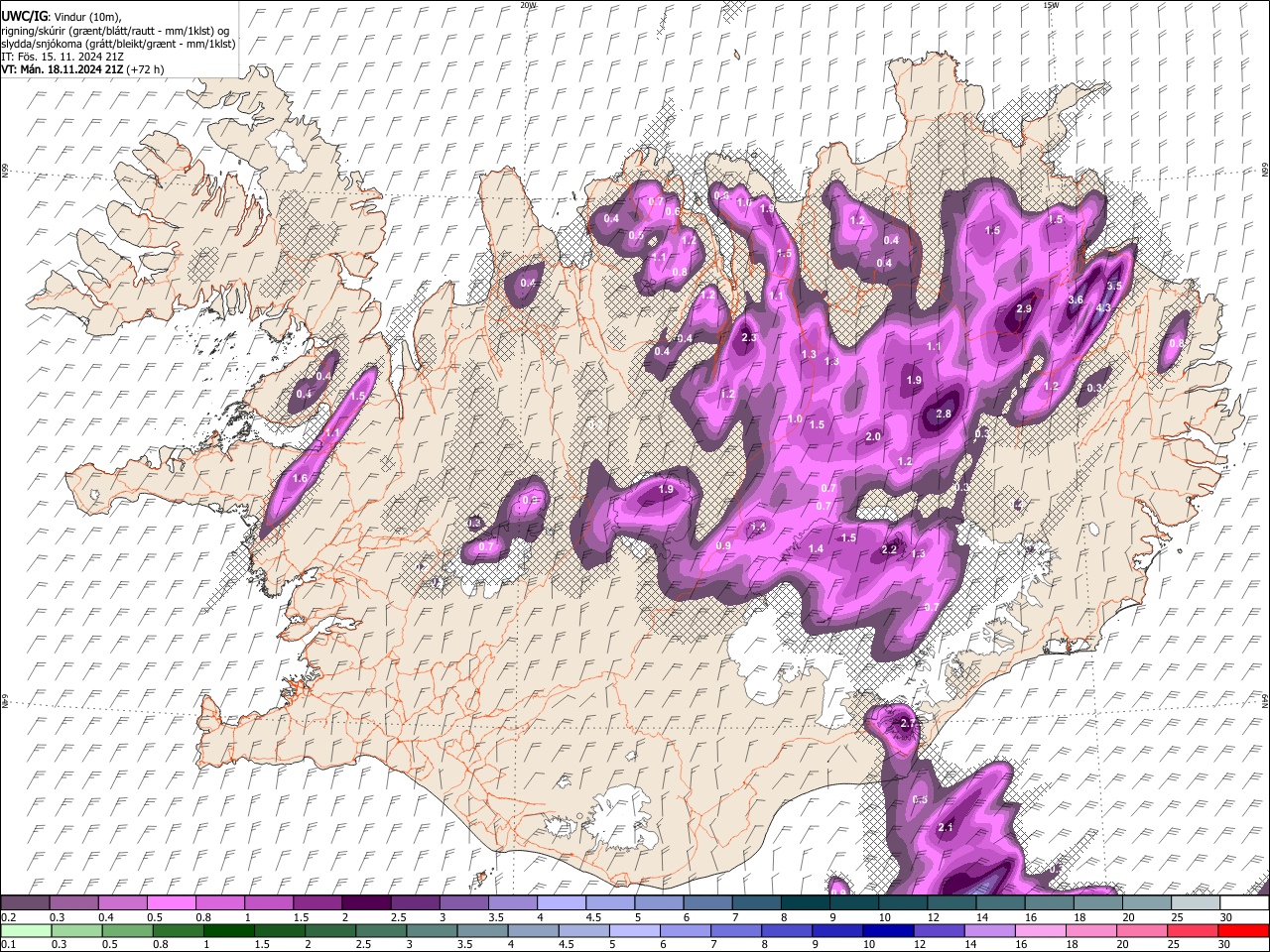Click bottom-row bright red swatch after 30
Image resolution: width=1270 pixels, height=952 pixels.
(1242, 930)
